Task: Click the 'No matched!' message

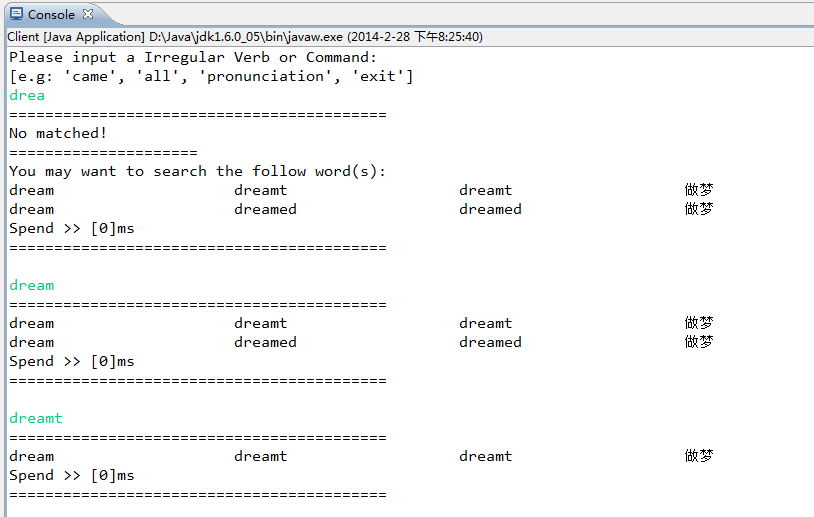Action: [58, 133]
